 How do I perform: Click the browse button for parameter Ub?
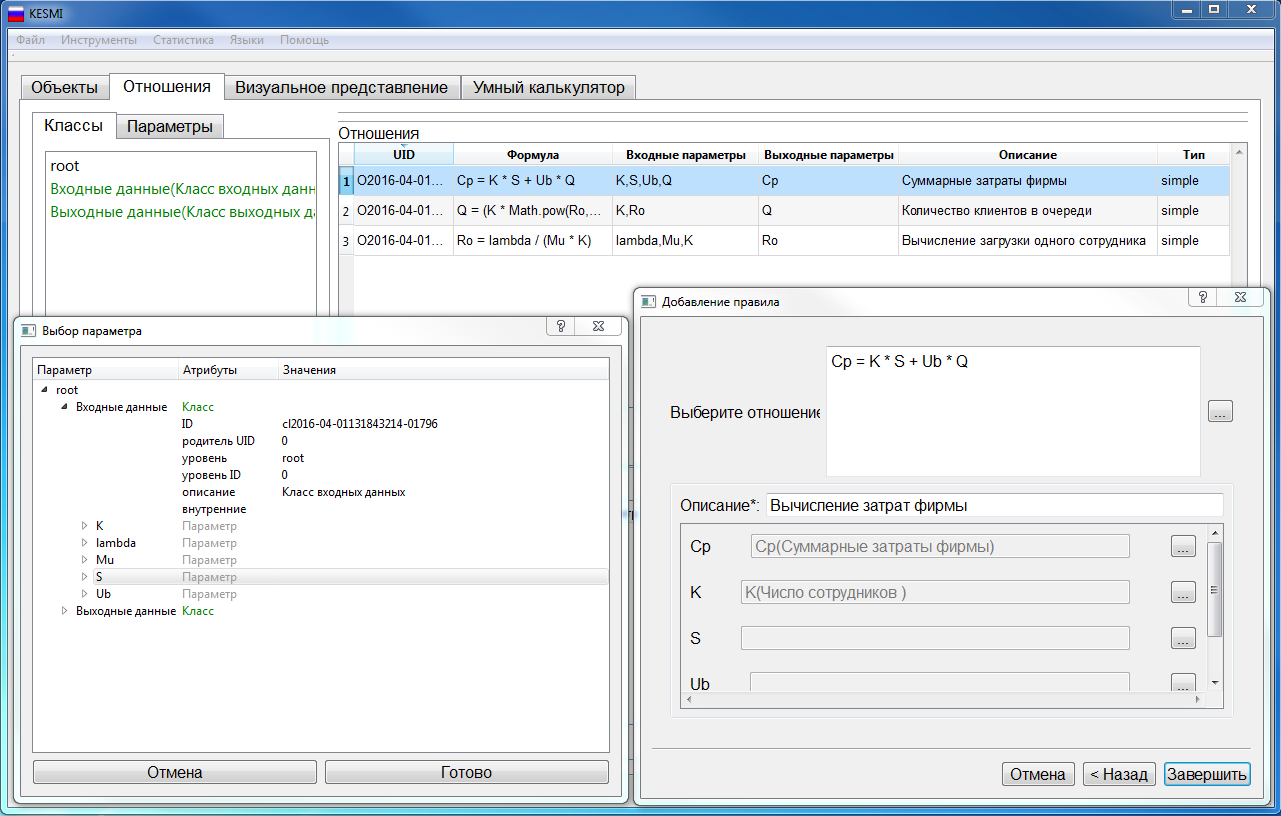[x=1183, y=683]
